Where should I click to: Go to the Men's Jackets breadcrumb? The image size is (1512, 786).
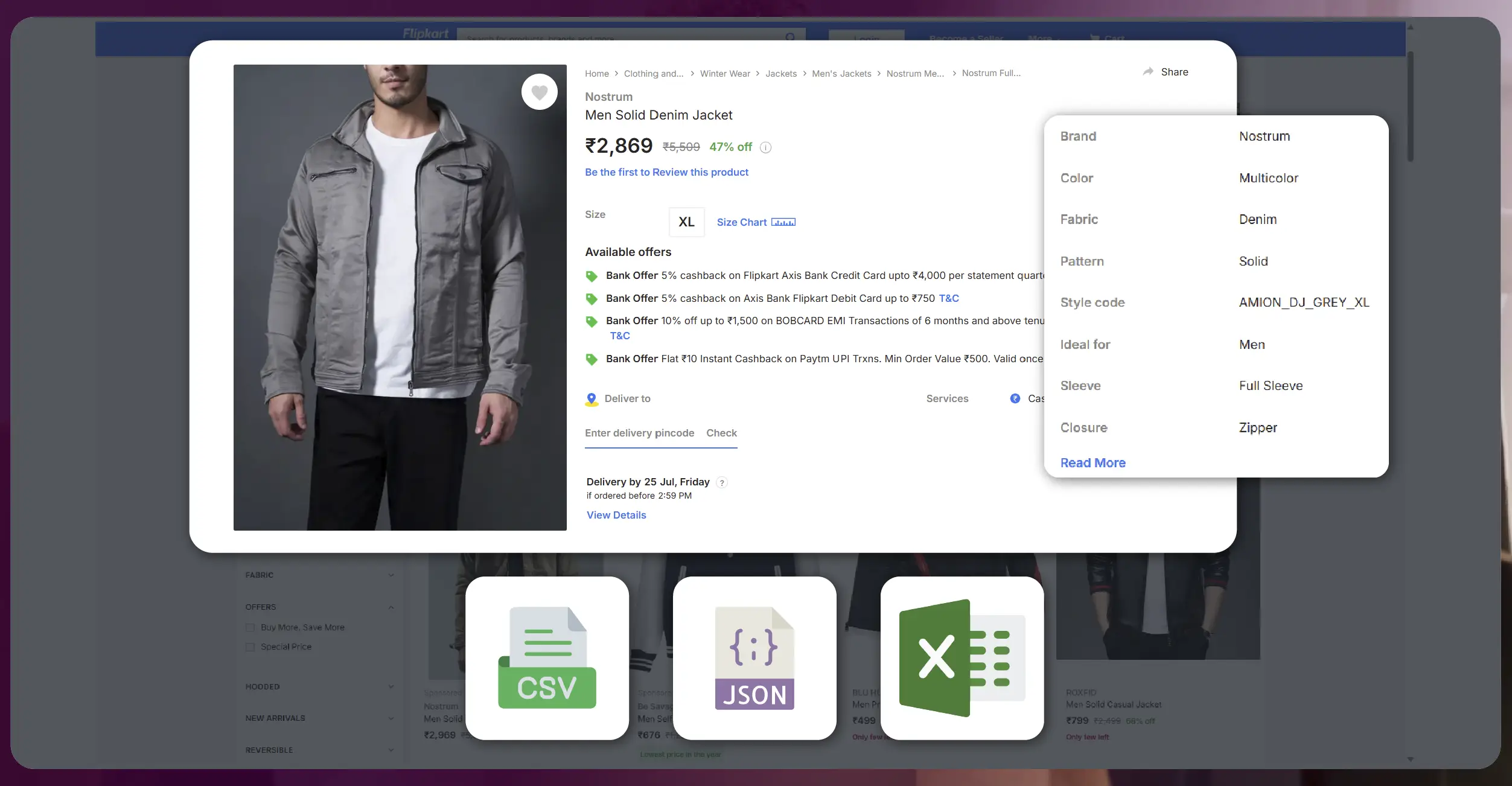[841, 74]
